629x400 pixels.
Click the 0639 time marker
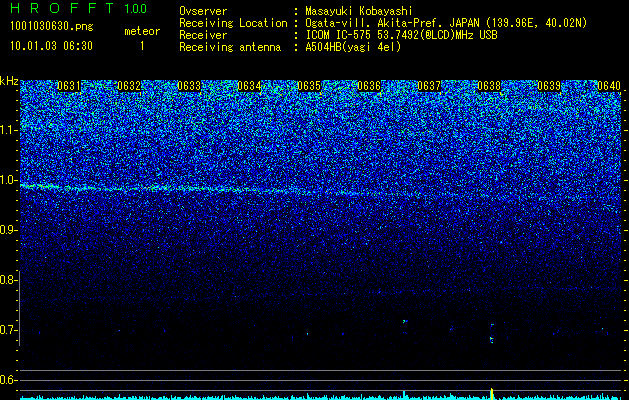[549, 86]
